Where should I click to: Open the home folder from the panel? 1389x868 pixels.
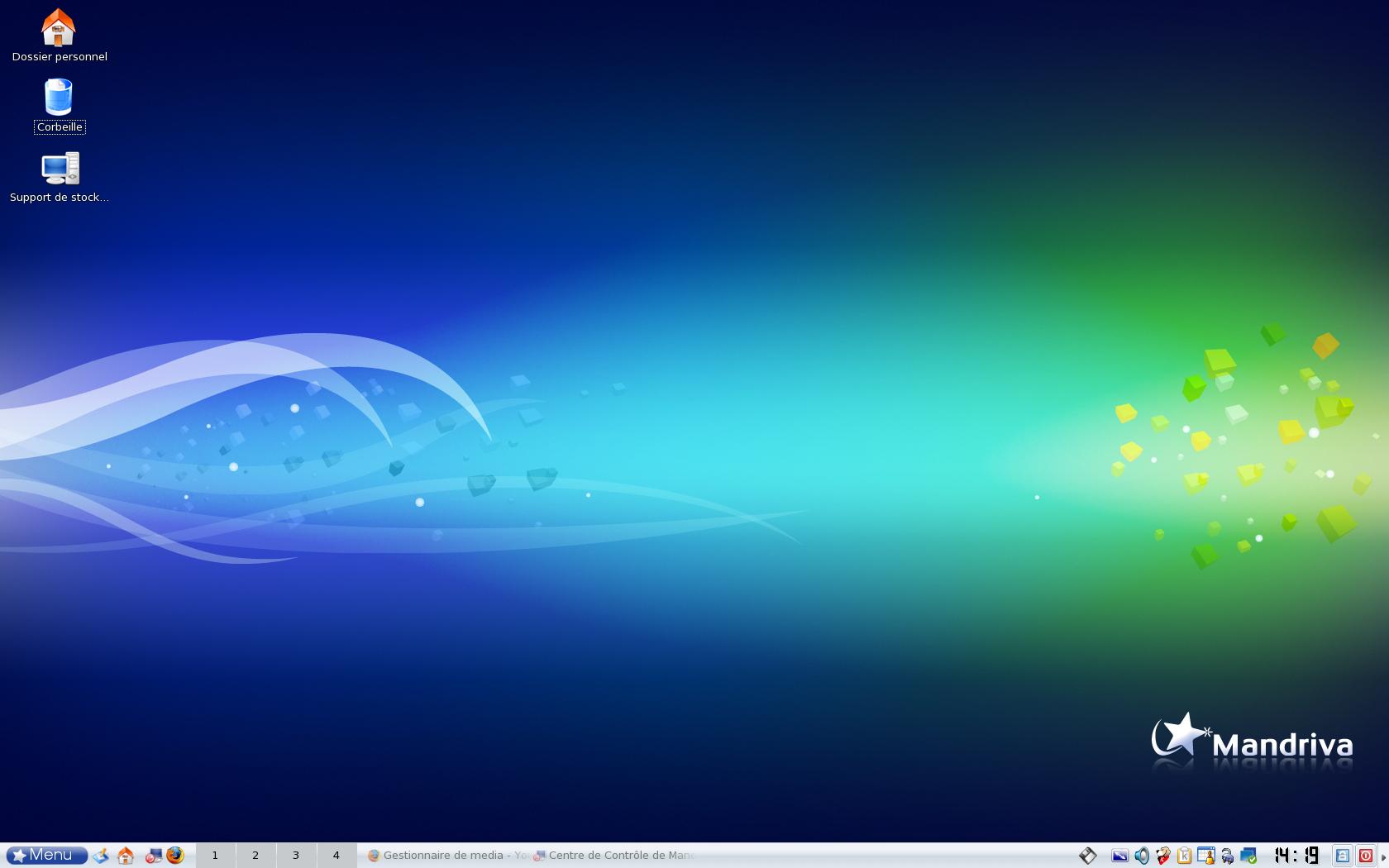tap(126, 856)
